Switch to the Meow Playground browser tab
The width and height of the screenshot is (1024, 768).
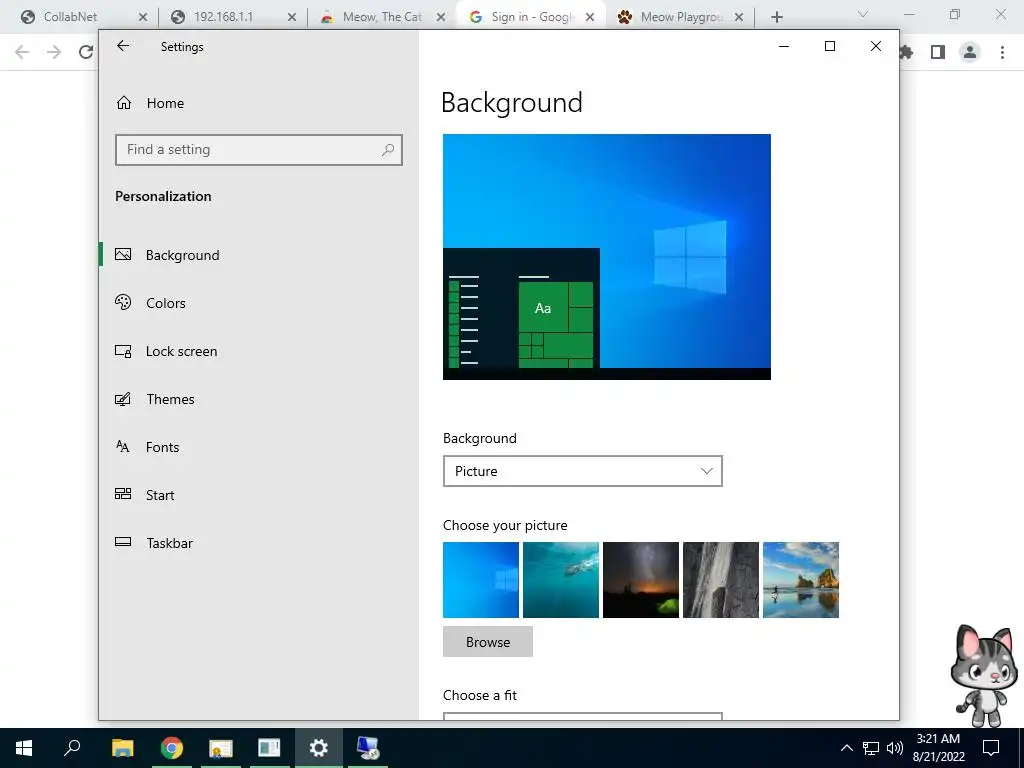click(682, 17)
